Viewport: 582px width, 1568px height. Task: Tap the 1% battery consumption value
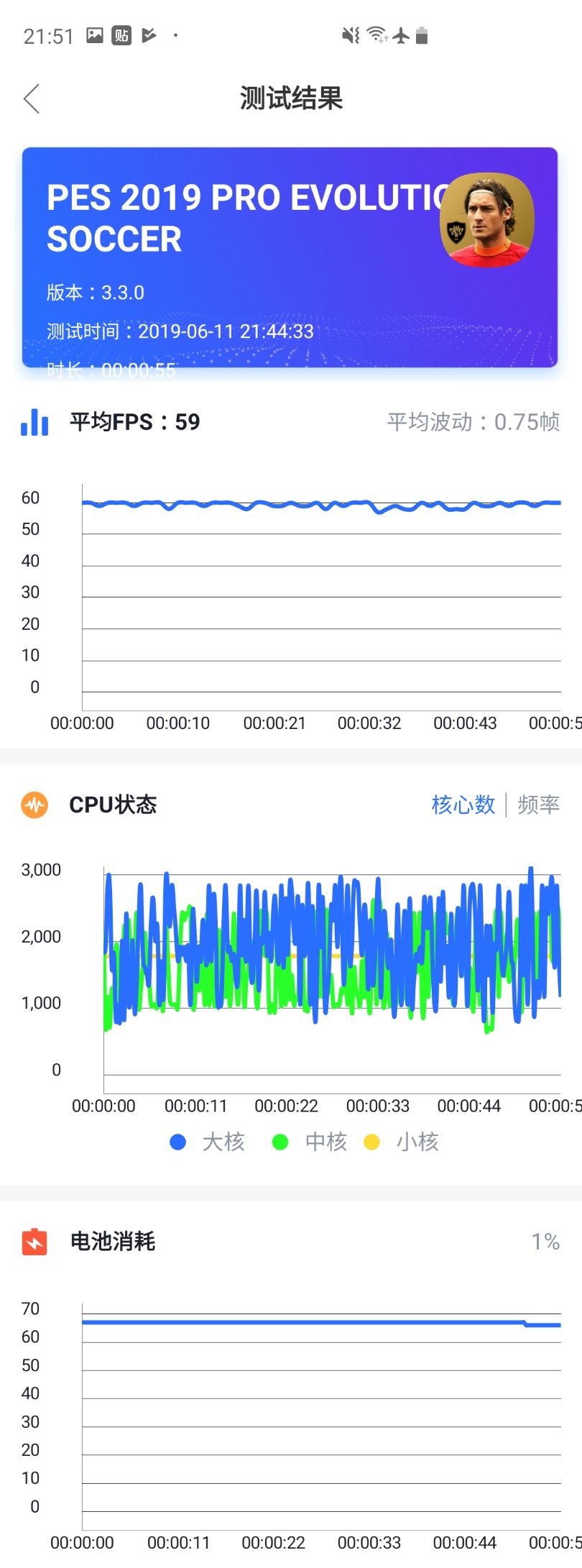tap(545, 1242)
